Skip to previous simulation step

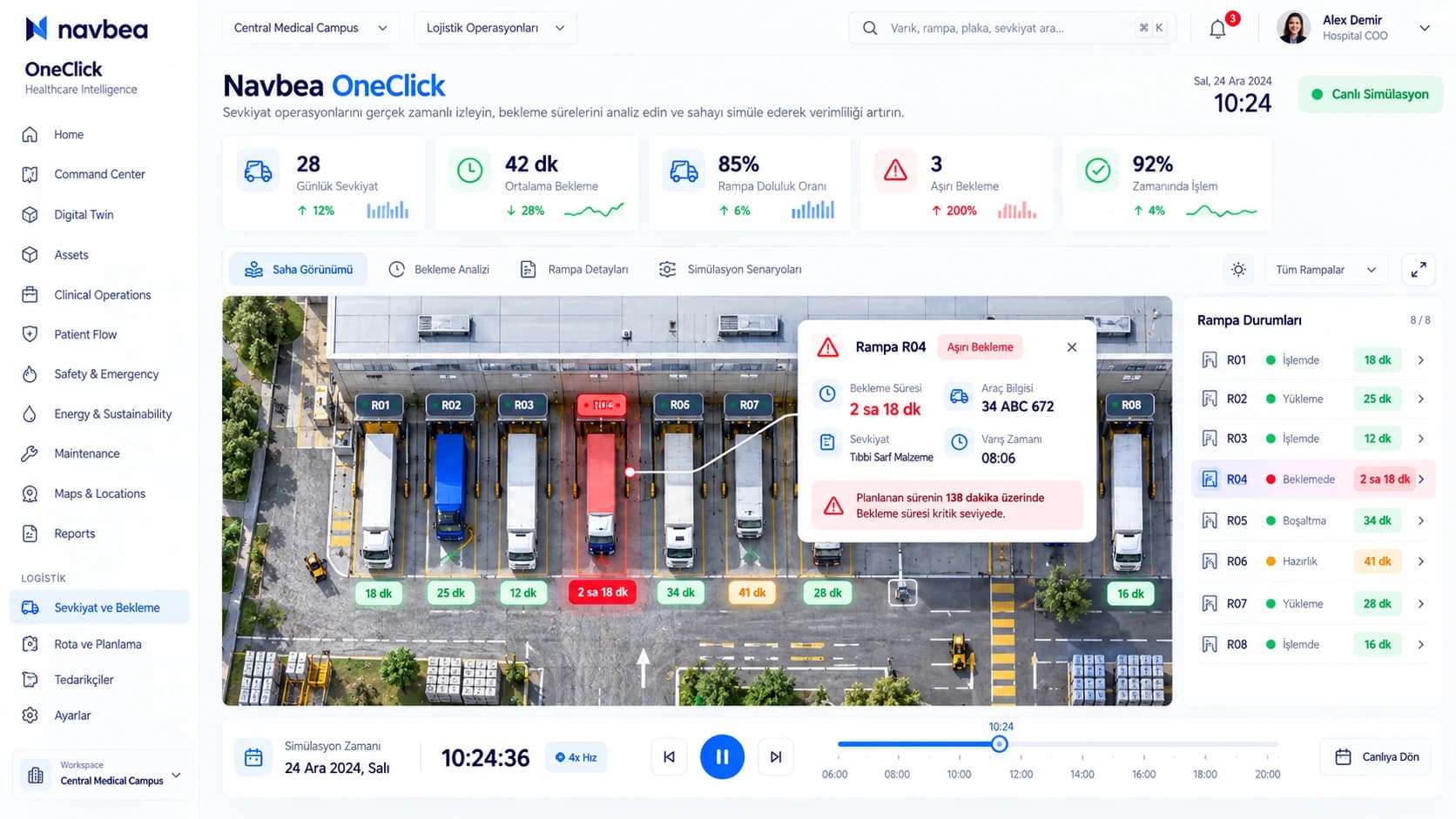tap(669, 757)
